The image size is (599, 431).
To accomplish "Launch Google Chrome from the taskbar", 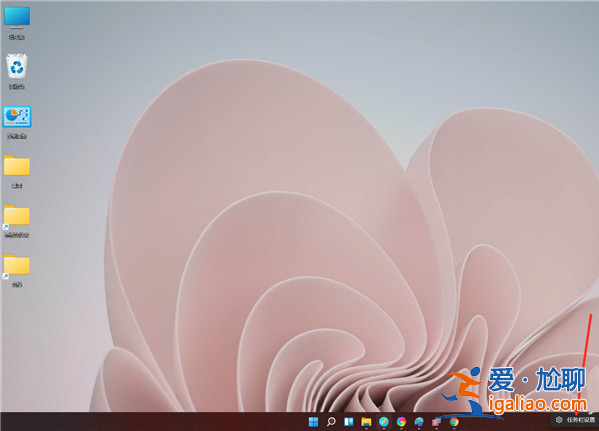I will tap(454, 421).
